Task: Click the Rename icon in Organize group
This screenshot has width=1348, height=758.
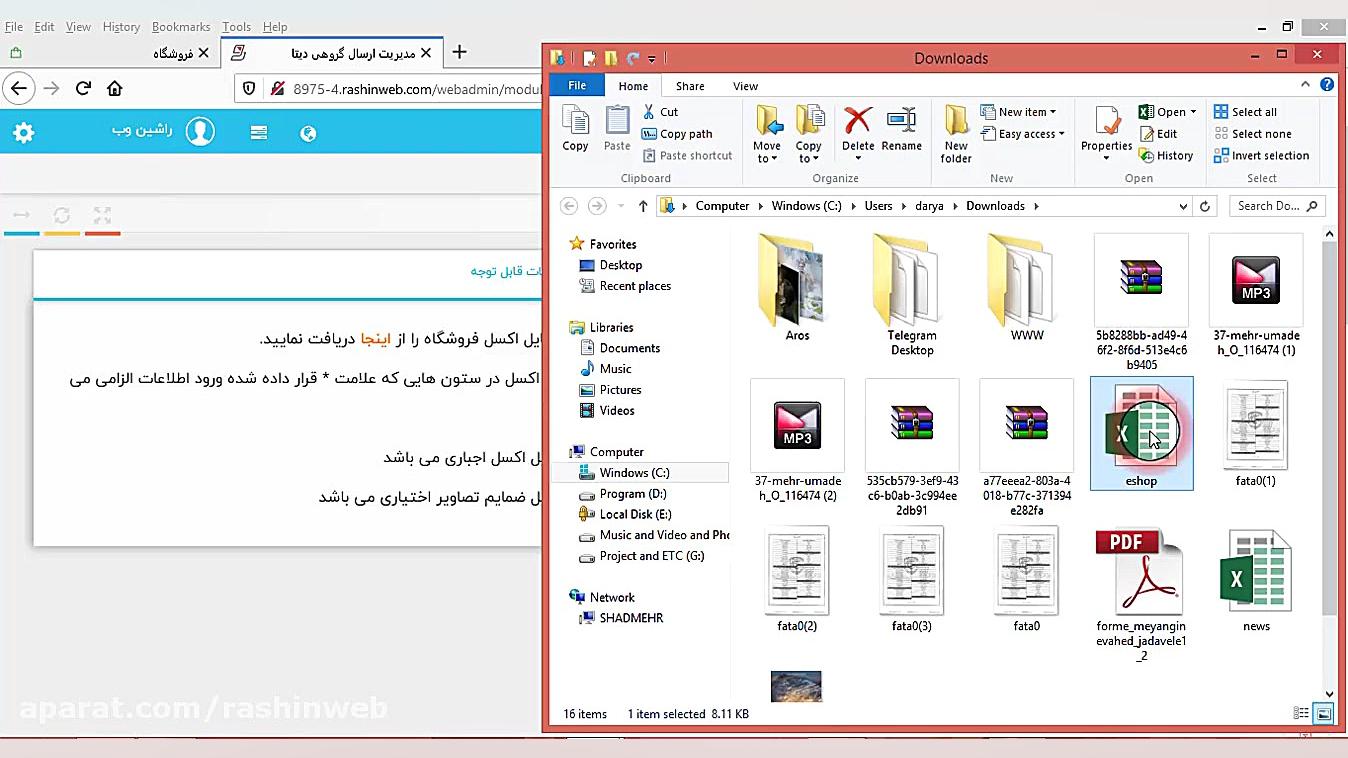Action: (x=901, y=130)
